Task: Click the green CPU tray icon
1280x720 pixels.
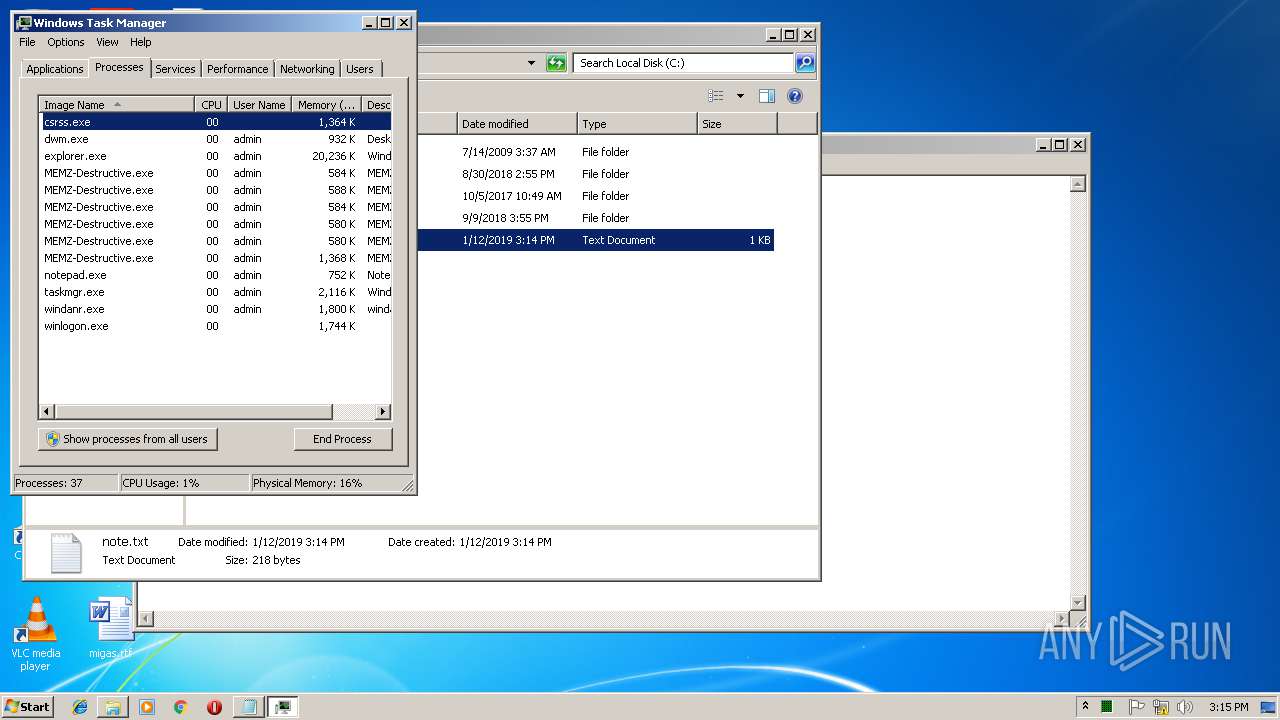Action: pos(1107,707)
